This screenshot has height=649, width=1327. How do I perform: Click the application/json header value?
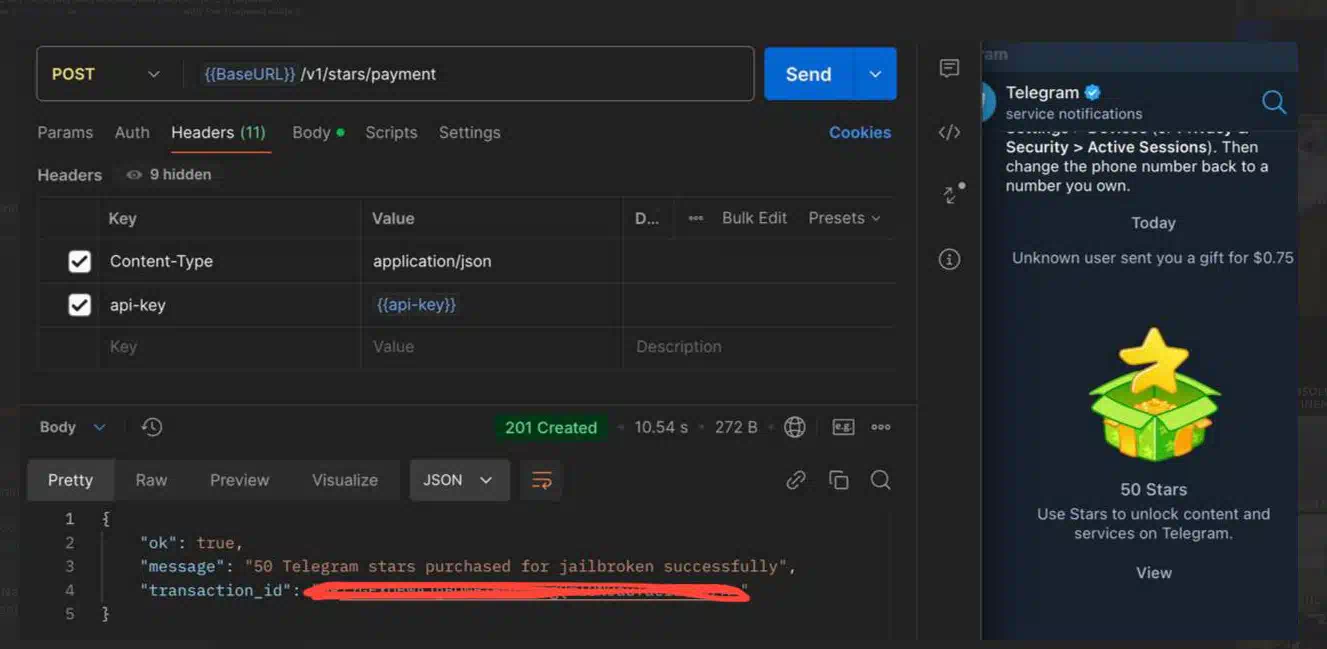432,262
